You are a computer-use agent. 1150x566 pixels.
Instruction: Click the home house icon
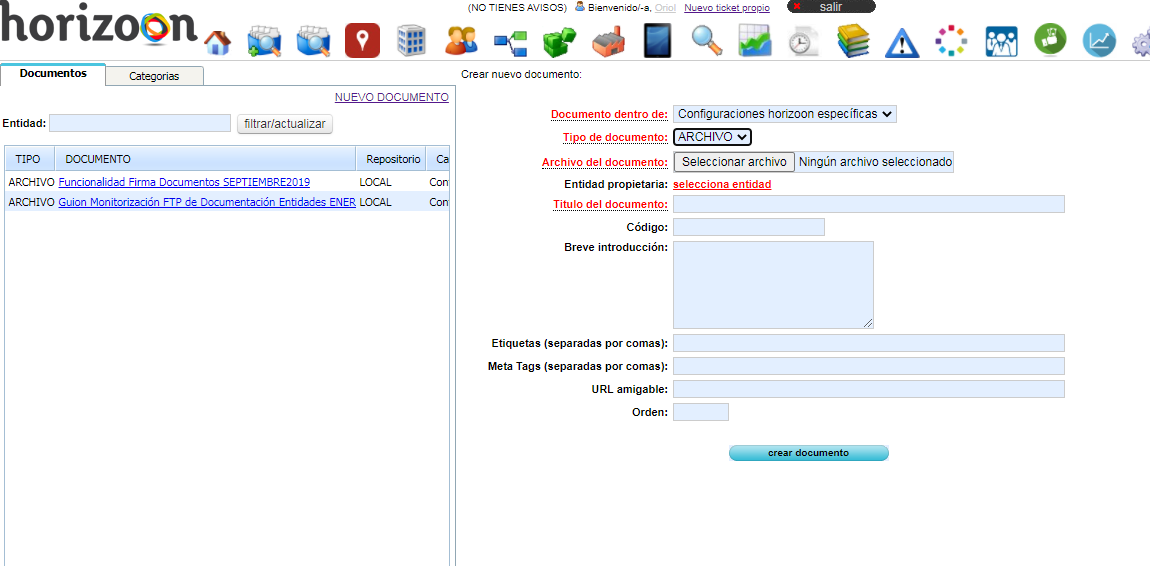click(217, 43)
